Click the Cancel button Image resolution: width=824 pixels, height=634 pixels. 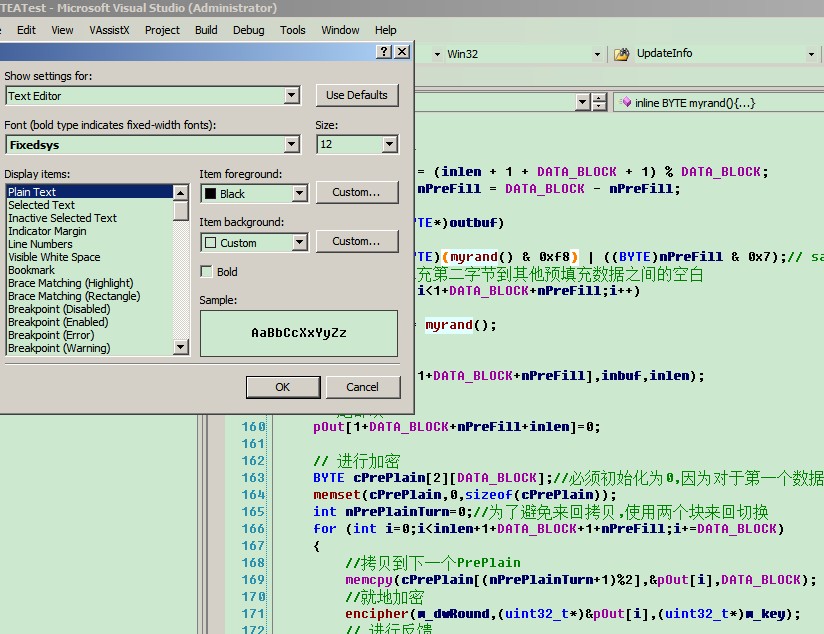363,387
